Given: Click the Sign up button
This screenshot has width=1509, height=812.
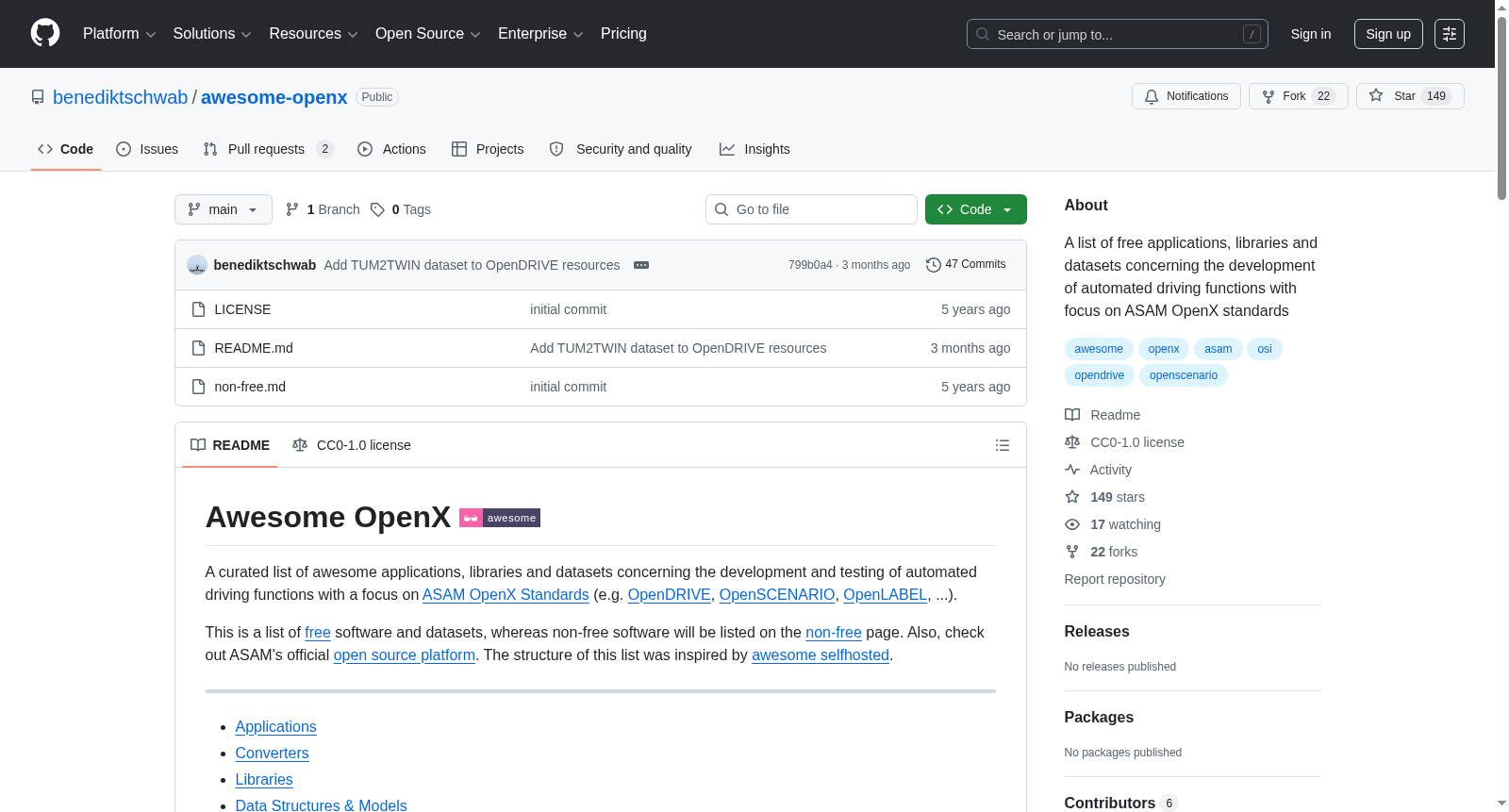Looking at the screenshot, I should pyautogui.click(x=1388, y=34).
